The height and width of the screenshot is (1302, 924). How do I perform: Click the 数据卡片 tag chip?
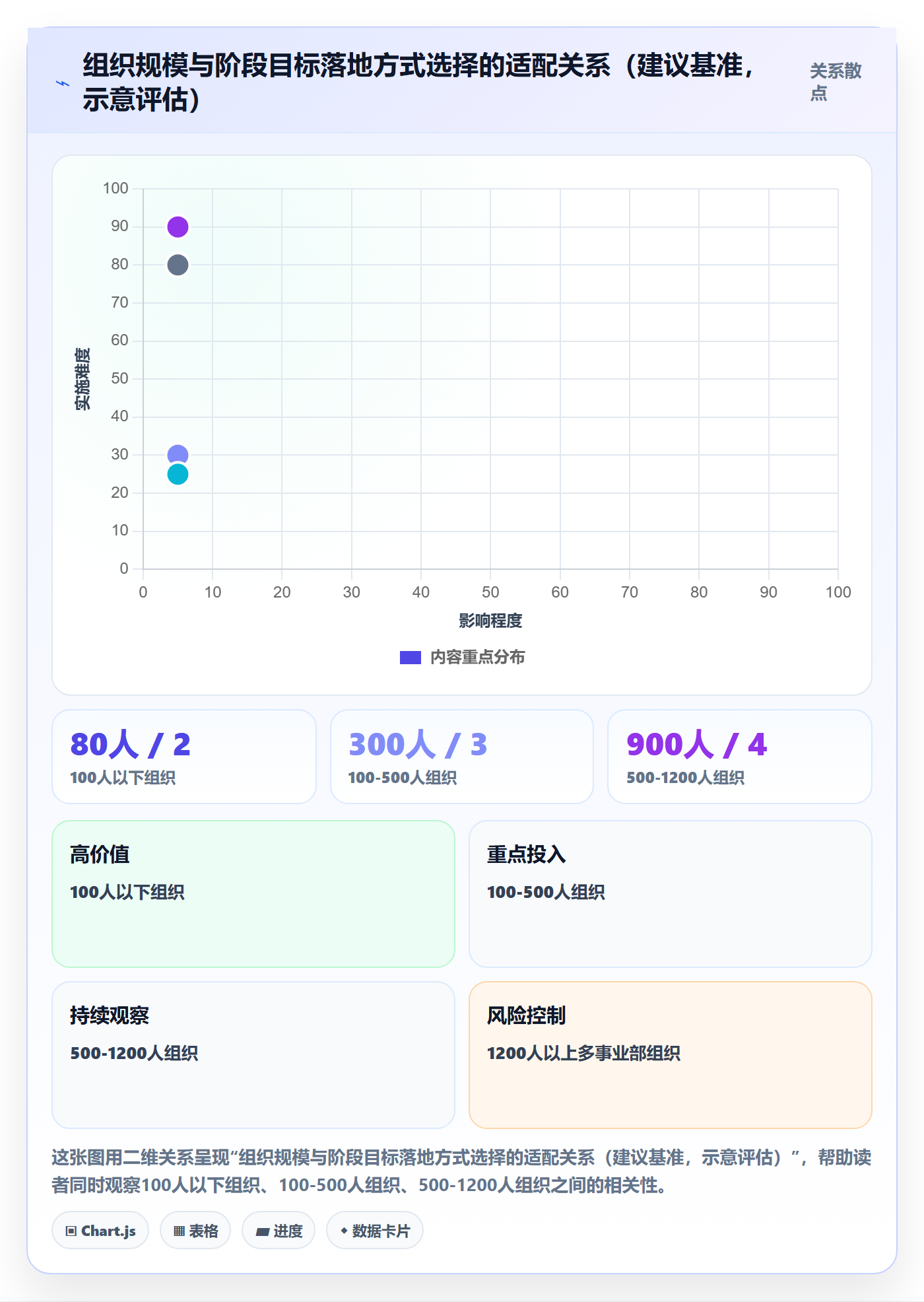(375, 1231)
